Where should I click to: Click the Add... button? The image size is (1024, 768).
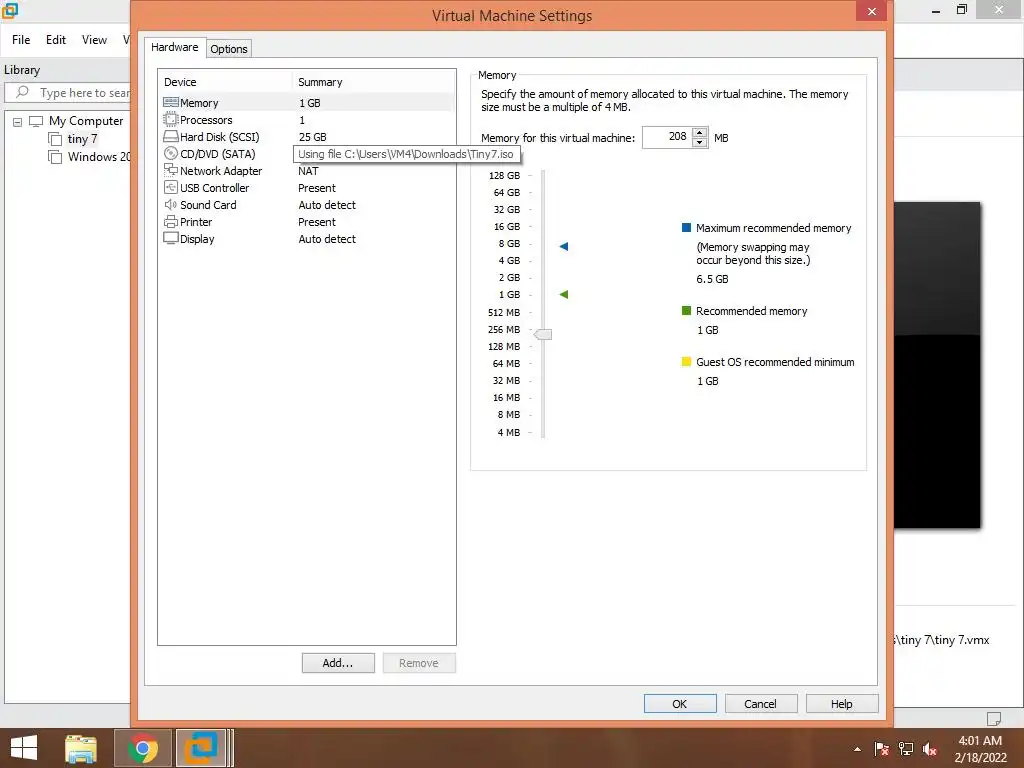338,663
